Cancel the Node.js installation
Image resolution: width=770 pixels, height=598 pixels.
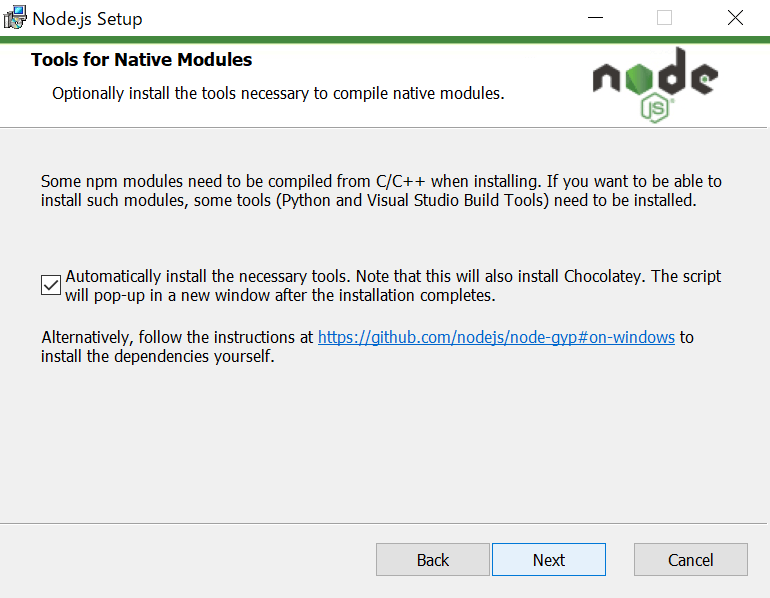click(690, 560)
